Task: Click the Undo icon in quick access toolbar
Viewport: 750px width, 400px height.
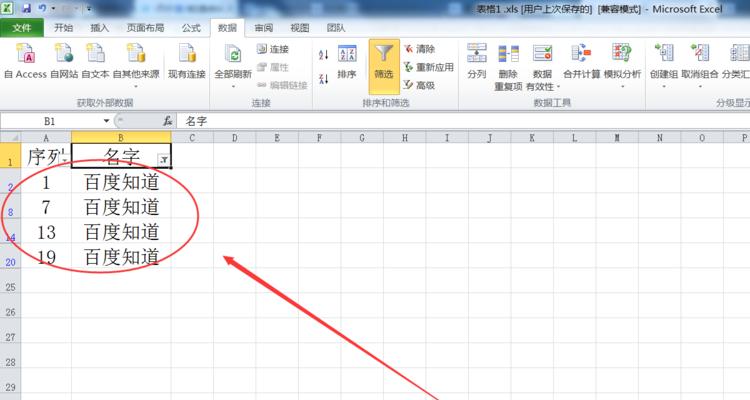Action: tap(43, 8)
